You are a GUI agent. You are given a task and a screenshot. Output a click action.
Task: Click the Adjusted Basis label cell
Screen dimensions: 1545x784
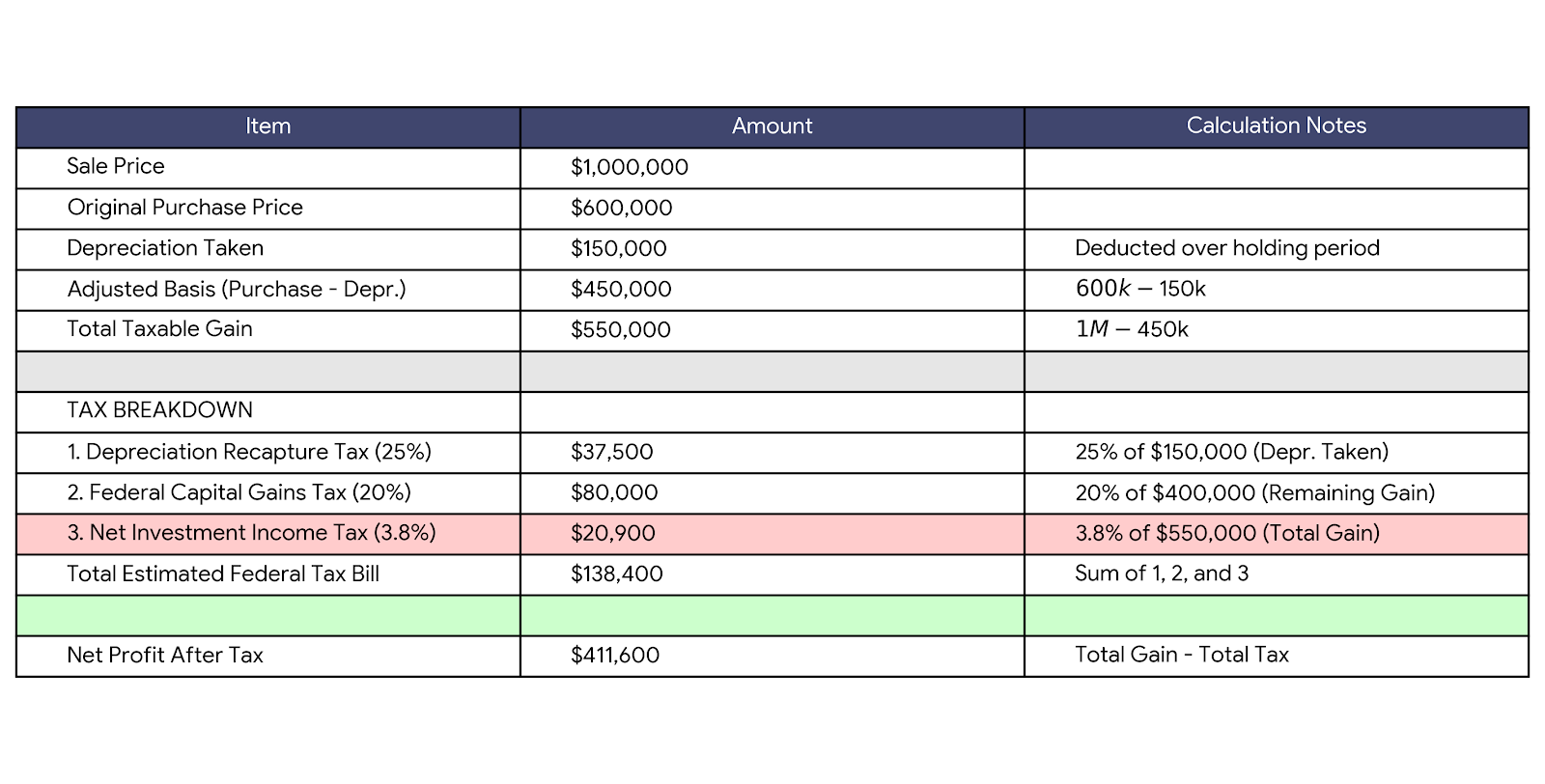pos(237,290)
